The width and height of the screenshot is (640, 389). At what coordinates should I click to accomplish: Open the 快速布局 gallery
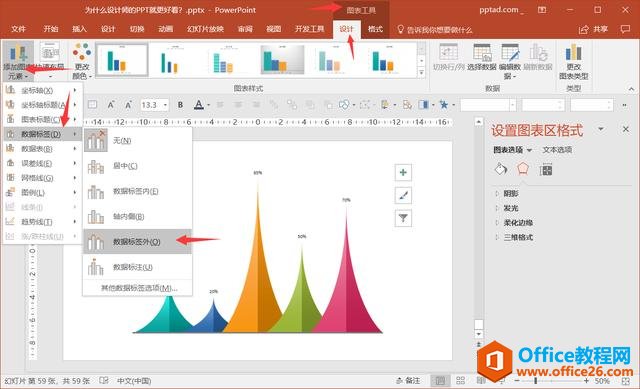coord(50,61)
